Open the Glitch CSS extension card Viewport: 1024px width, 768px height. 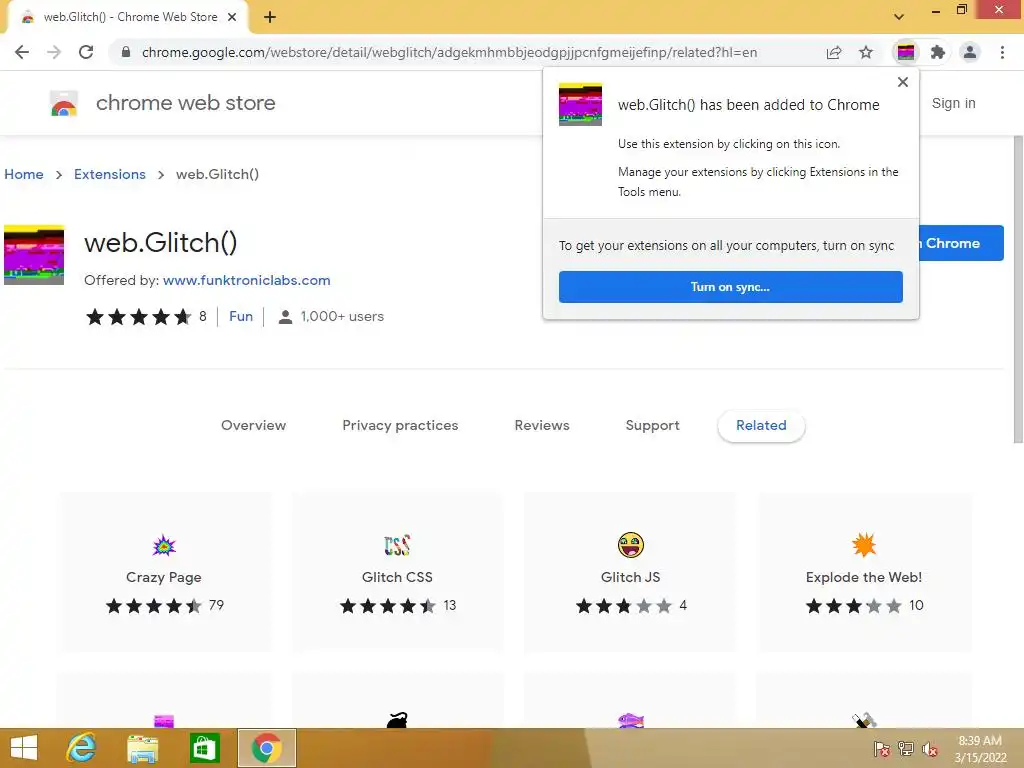(397, 572)
